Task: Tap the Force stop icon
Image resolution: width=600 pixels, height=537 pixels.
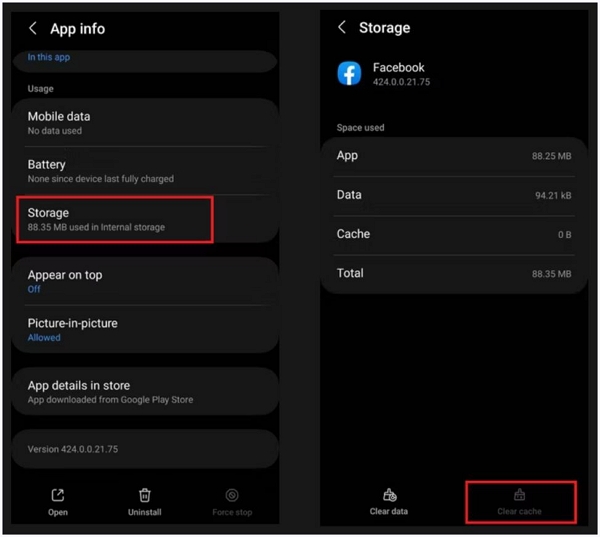Action: 232,495
